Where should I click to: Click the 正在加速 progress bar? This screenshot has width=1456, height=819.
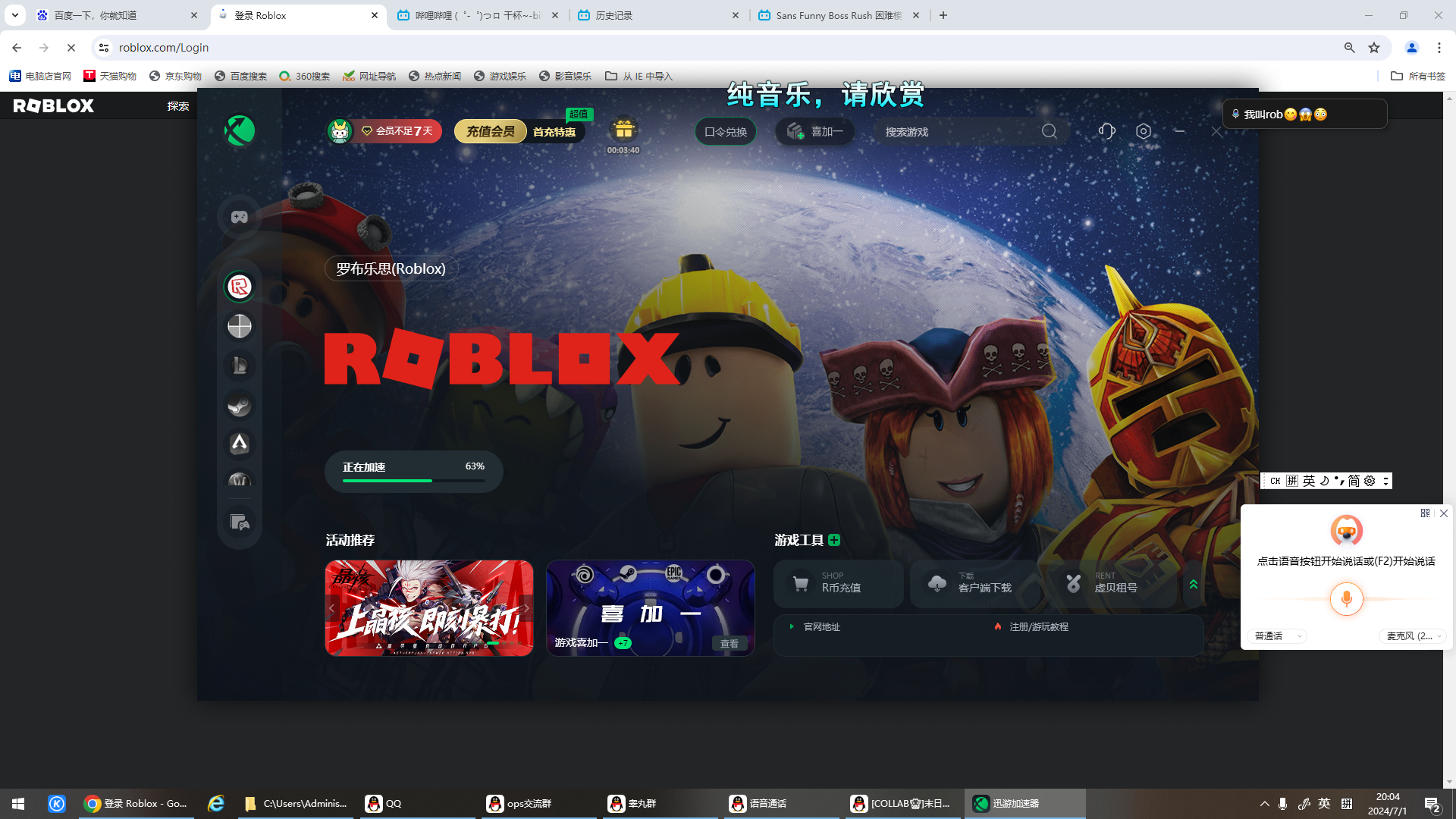pos(413,472)
